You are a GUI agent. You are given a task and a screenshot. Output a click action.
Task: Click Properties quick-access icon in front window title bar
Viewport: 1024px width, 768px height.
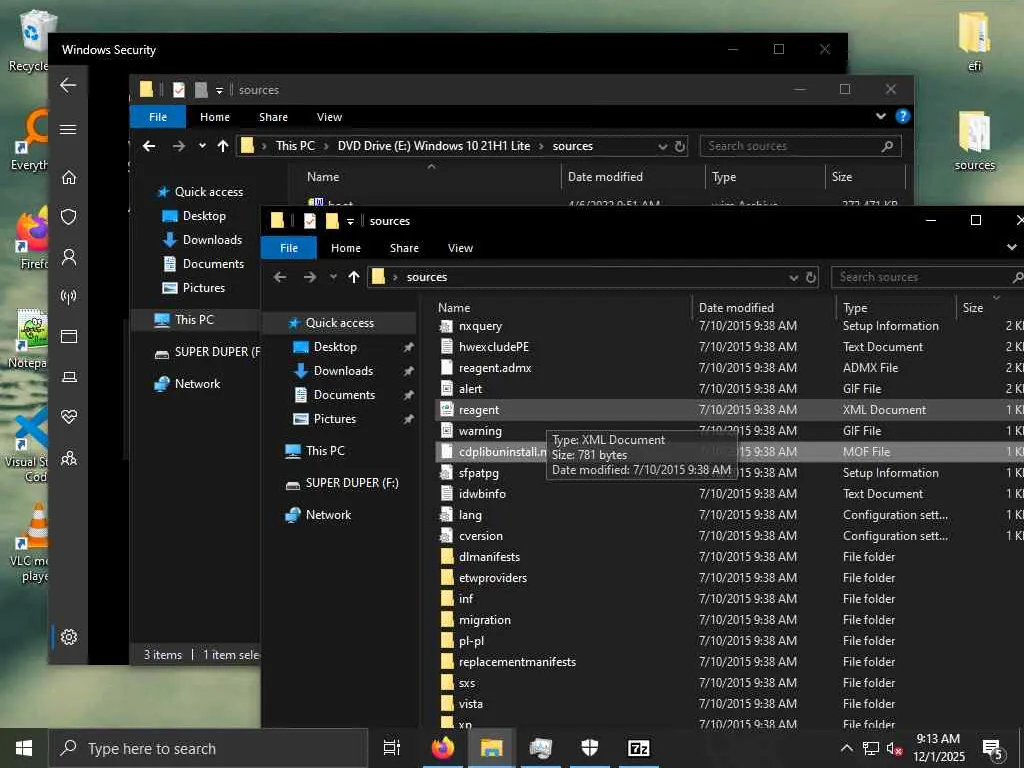click(x=310, y=221)
